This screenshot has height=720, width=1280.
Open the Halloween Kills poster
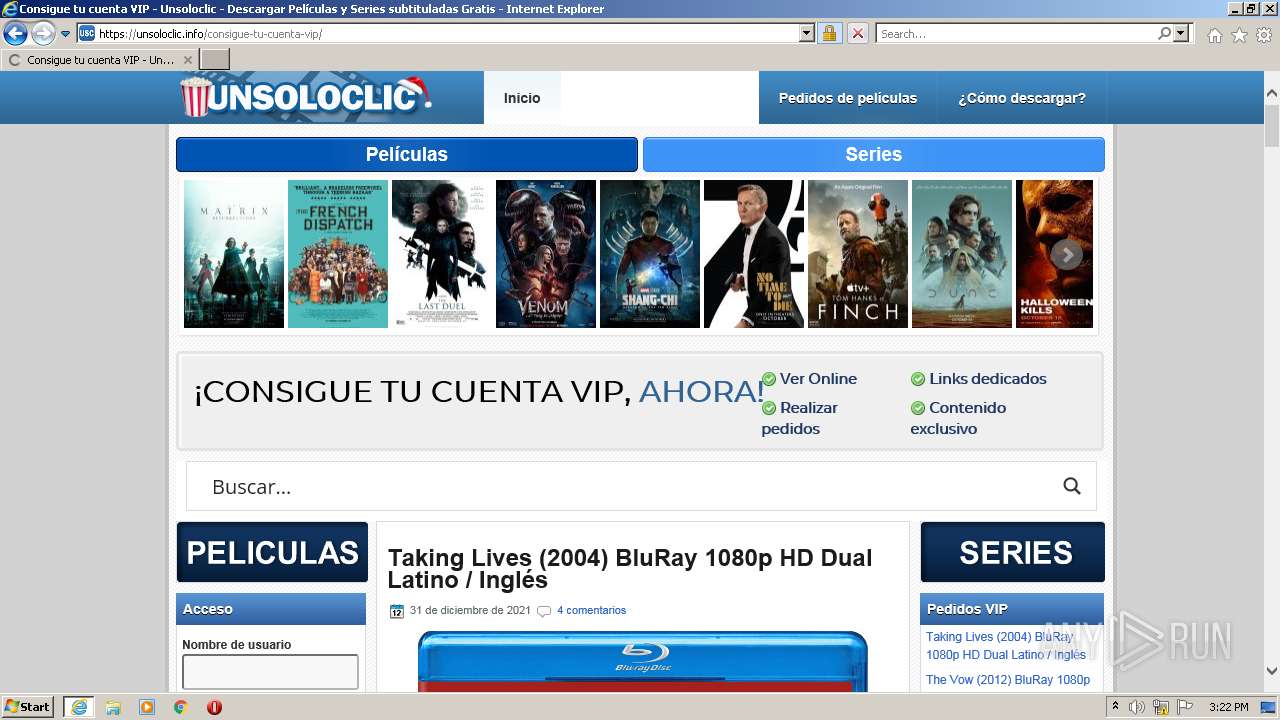pyautogui.click(x=1055, y=254)
